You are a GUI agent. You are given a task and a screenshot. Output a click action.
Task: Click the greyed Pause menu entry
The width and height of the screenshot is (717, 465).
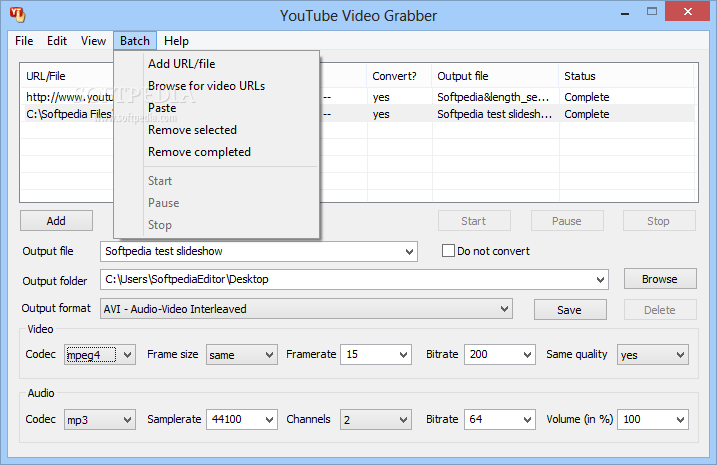tap(163, 203)
